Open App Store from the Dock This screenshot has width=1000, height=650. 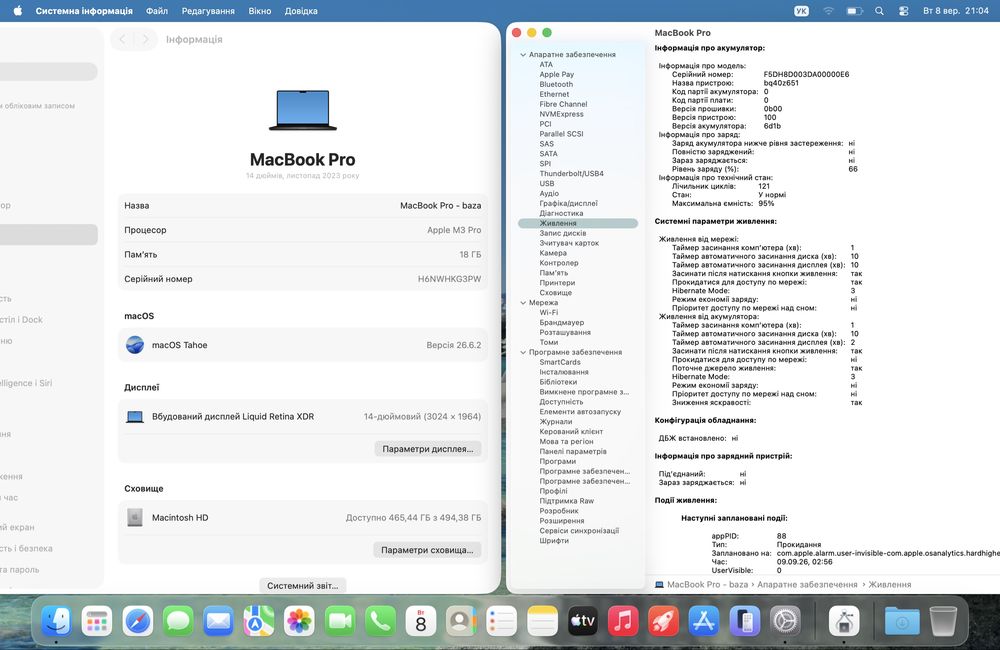[703, 621]
